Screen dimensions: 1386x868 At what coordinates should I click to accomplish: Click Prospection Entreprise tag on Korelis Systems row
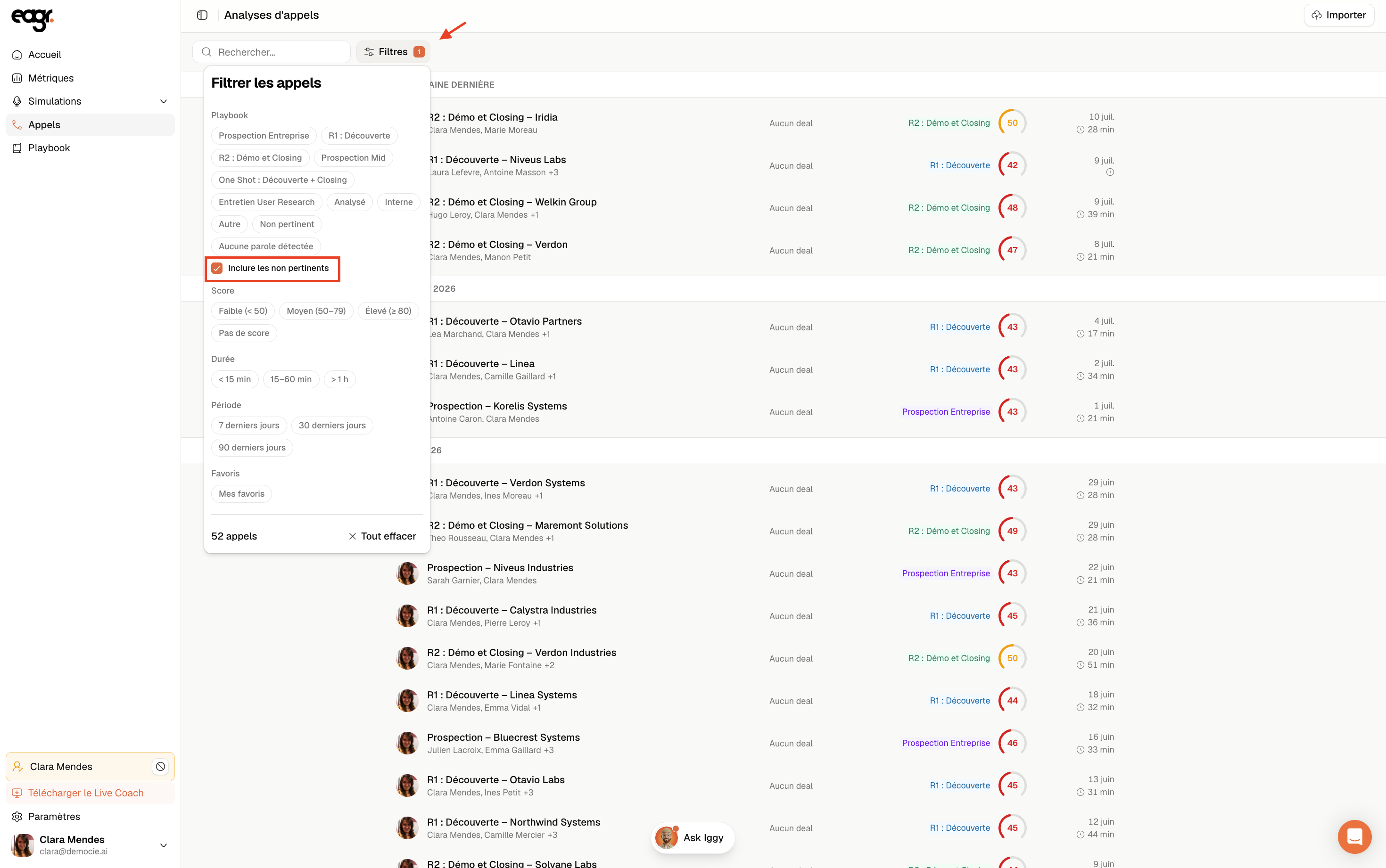tap(946, 411)
